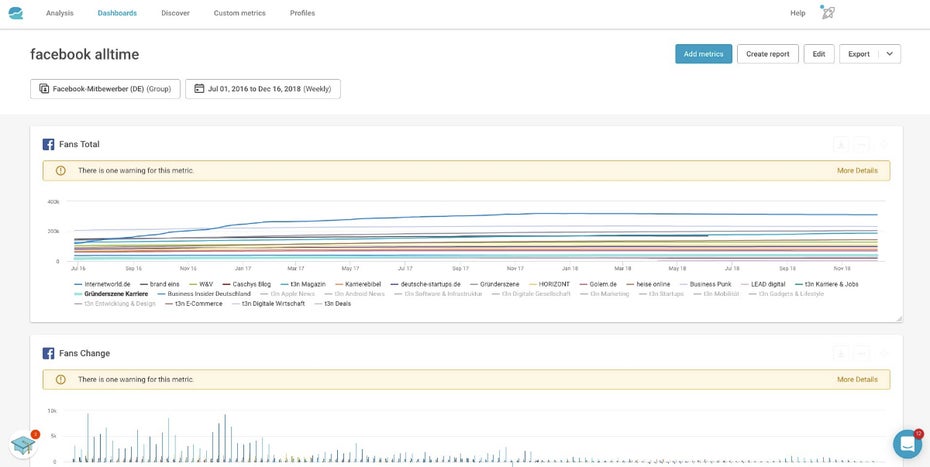Screen dimensions: 930x467
Task: Click the Add metrics button
Action: click(x=703, y=54)
